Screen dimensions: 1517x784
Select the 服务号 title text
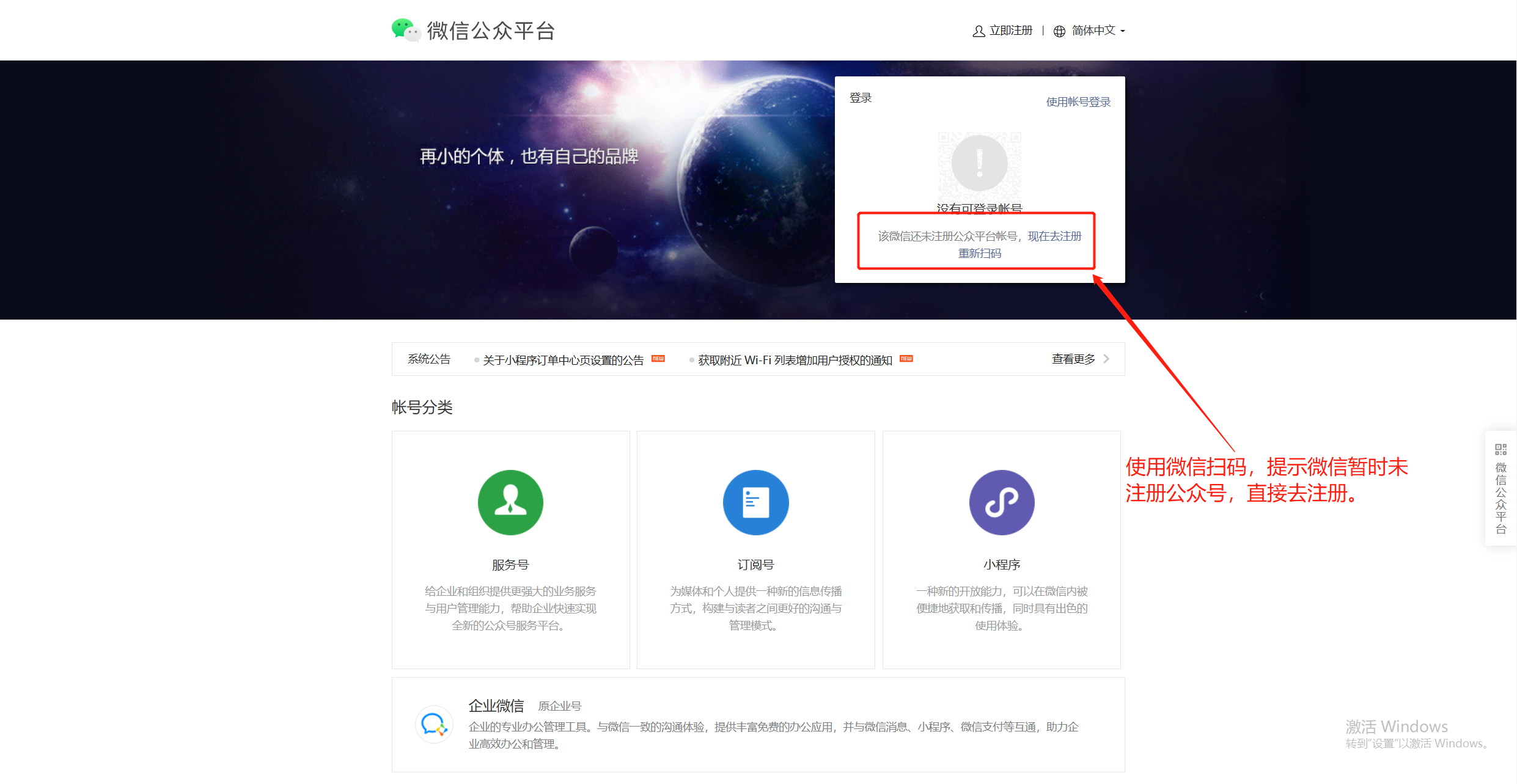coord(510,565)
